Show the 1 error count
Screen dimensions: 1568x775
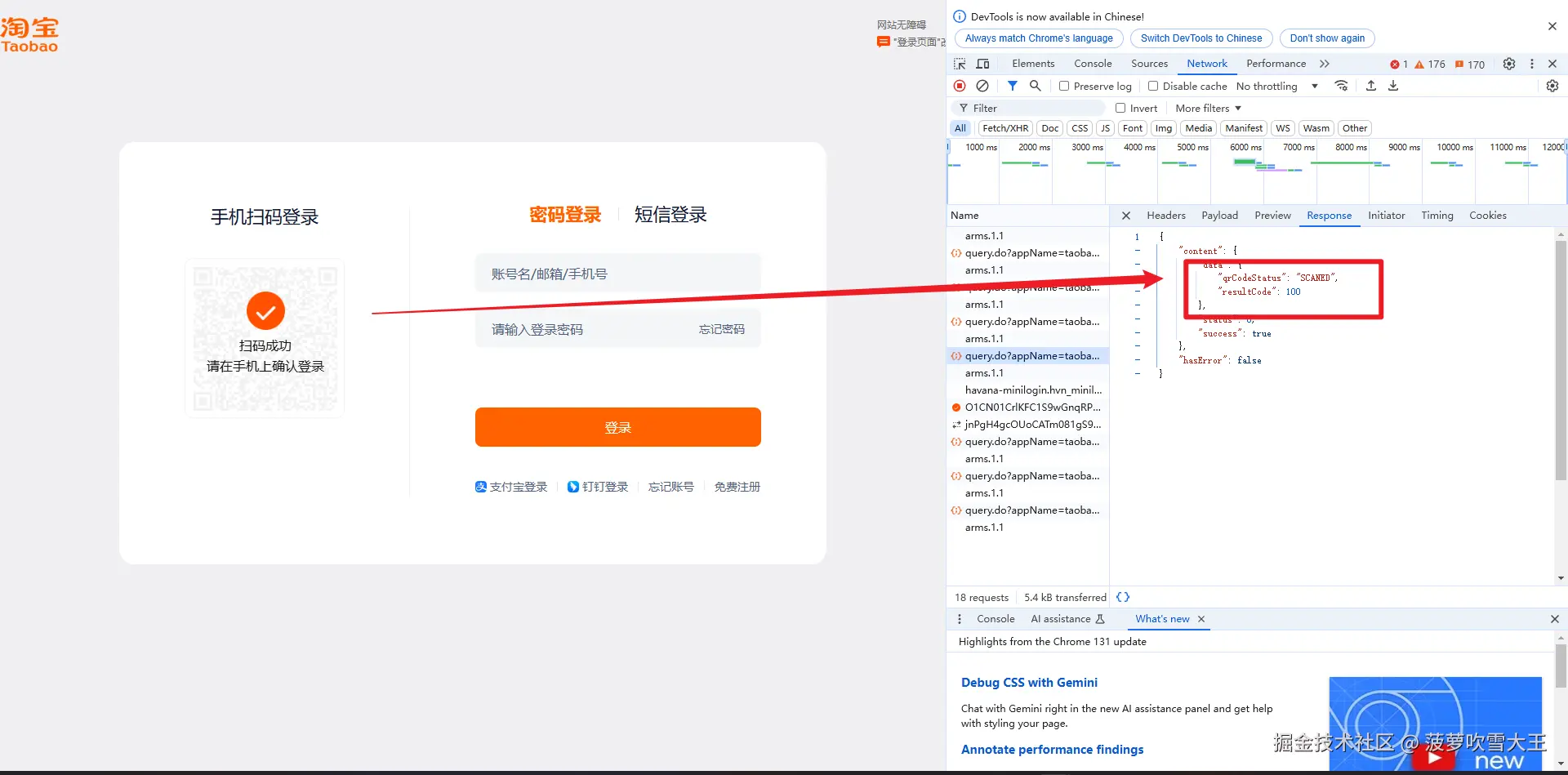[x=1399, y=65]
